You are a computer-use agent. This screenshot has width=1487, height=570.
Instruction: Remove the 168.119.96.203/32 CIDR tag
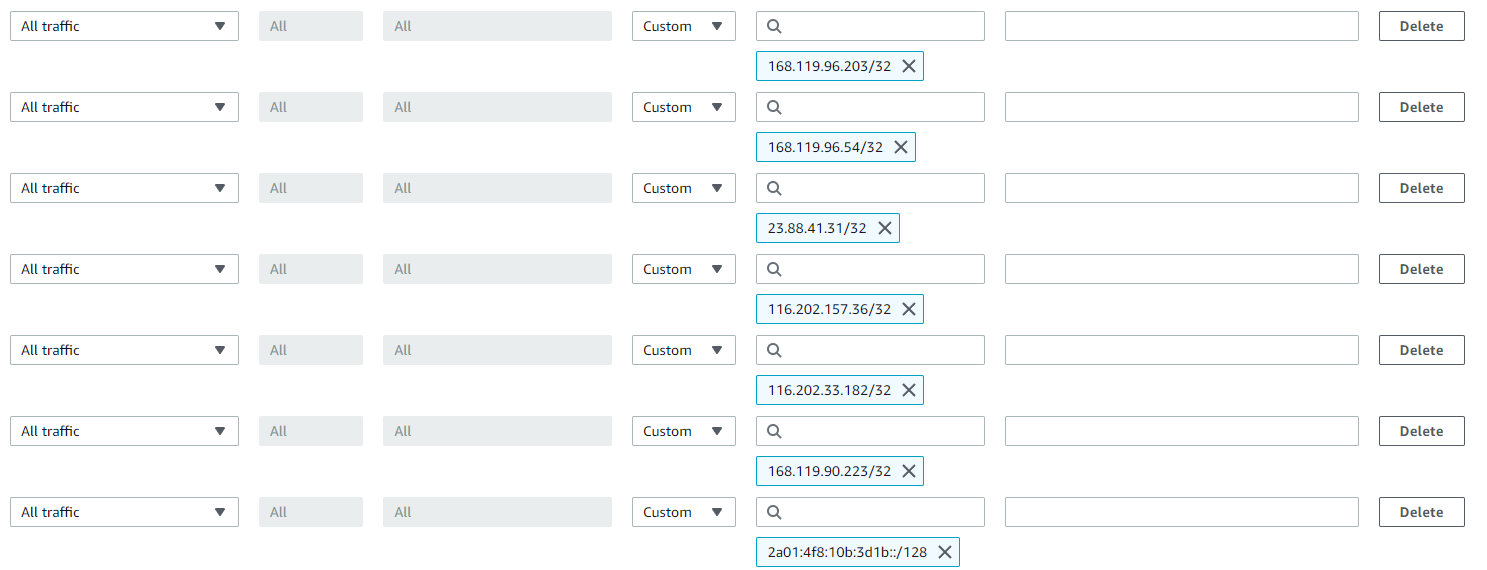(x=909, y=66)
